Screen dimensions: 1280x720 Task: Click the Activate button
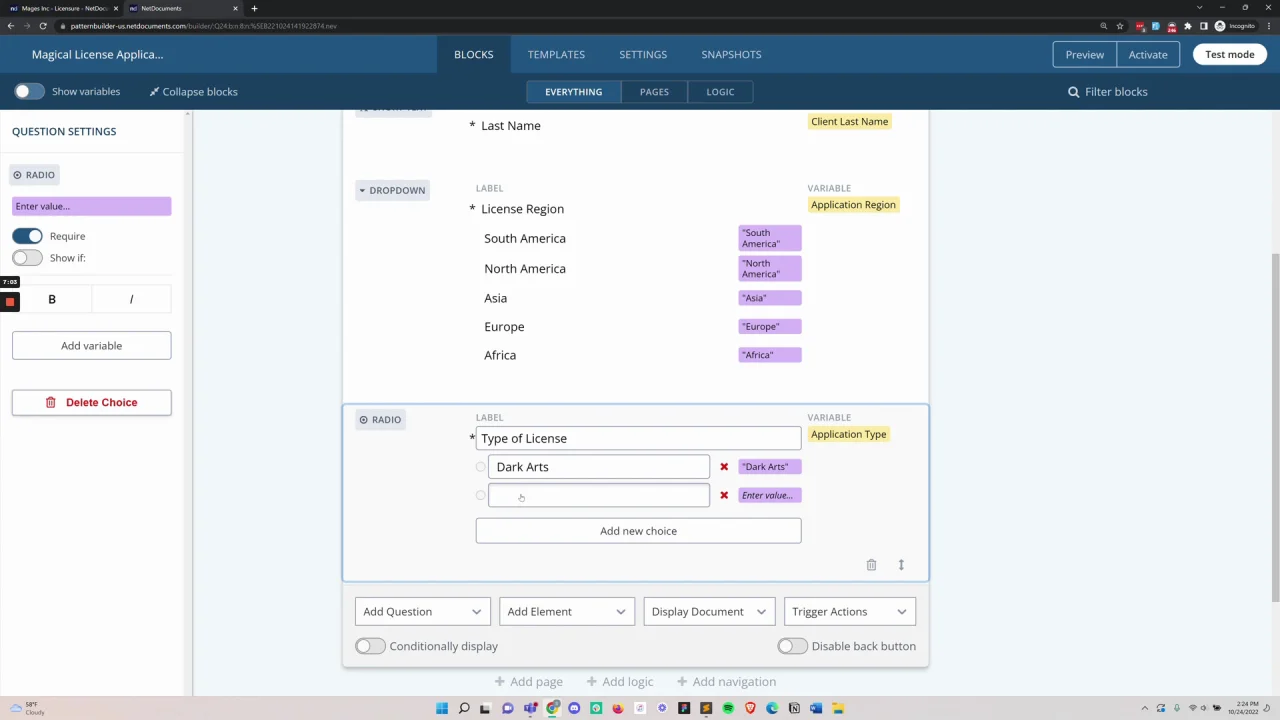1148,55
